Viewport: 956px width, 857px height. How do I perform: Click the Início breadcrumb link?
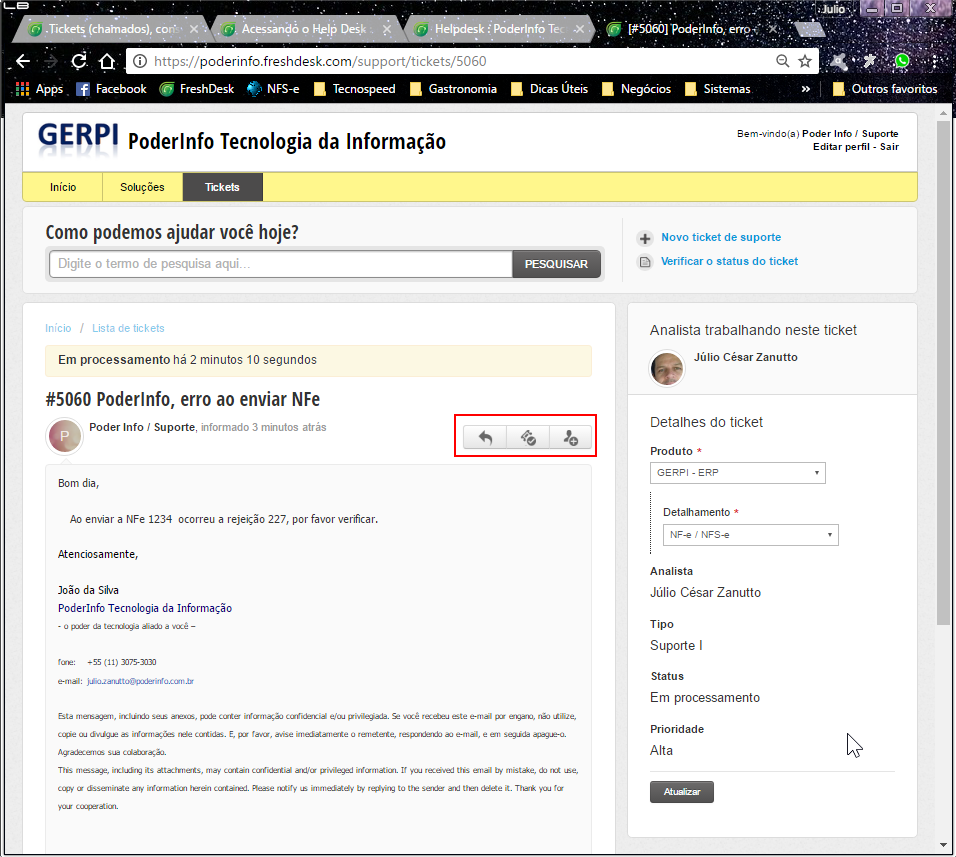58,328
